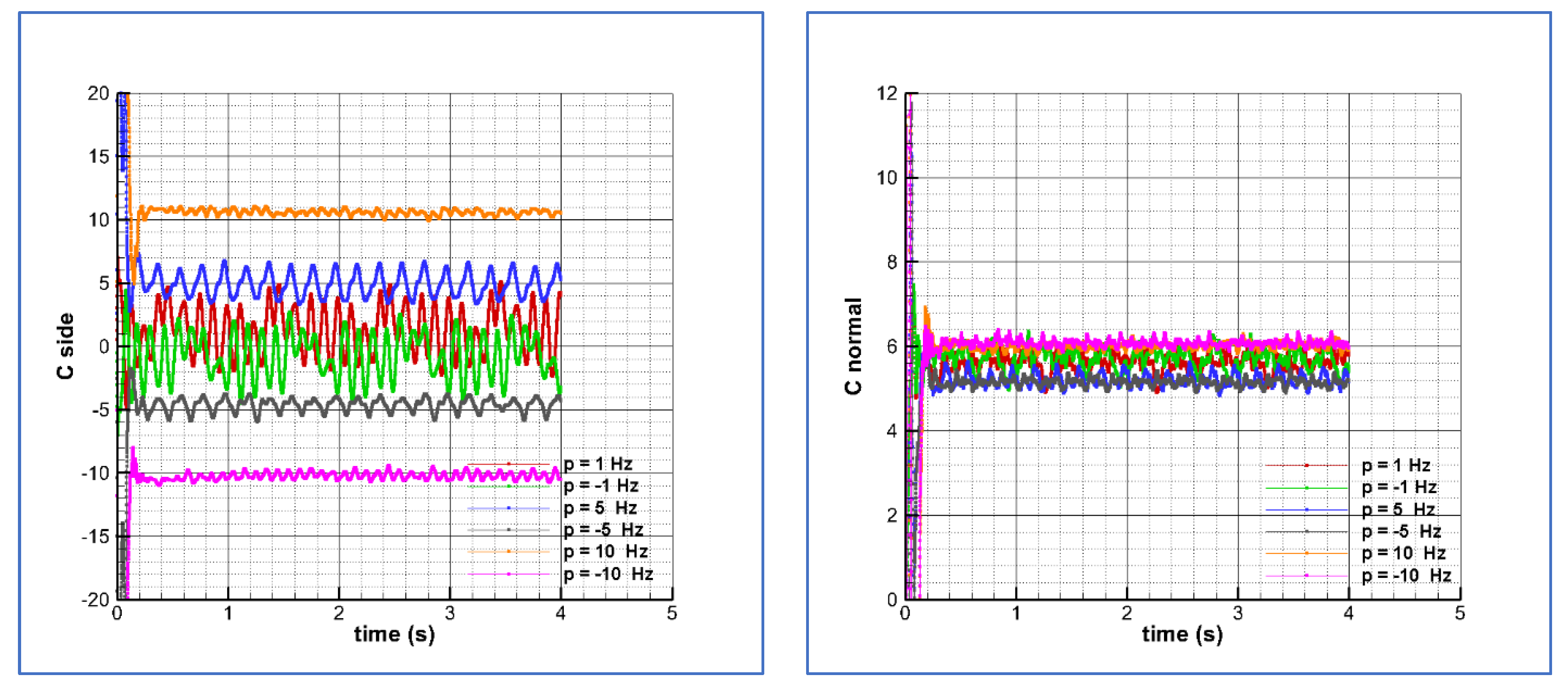Select the p = 5 Hz legend label in the C side plot

[x=600, y=508]
